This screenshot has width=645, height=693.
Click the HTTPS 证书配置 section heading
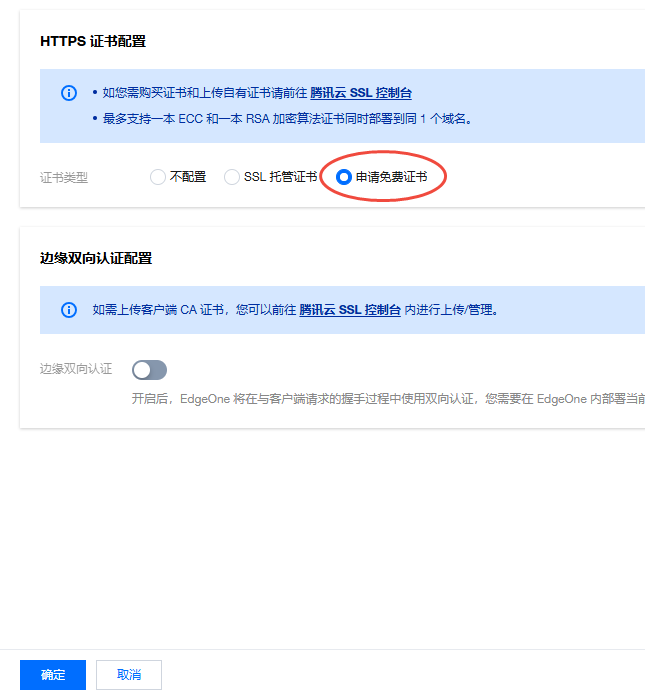[x=93, y=41]
